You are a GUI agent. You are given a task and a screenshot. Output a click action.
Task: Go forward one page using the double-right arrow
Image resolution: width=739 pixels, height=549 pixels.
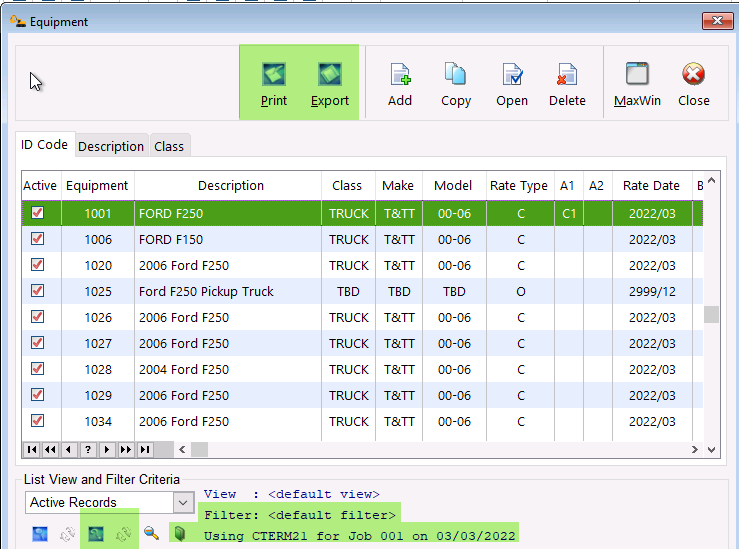pyautogui.click(x=126, y=450)
